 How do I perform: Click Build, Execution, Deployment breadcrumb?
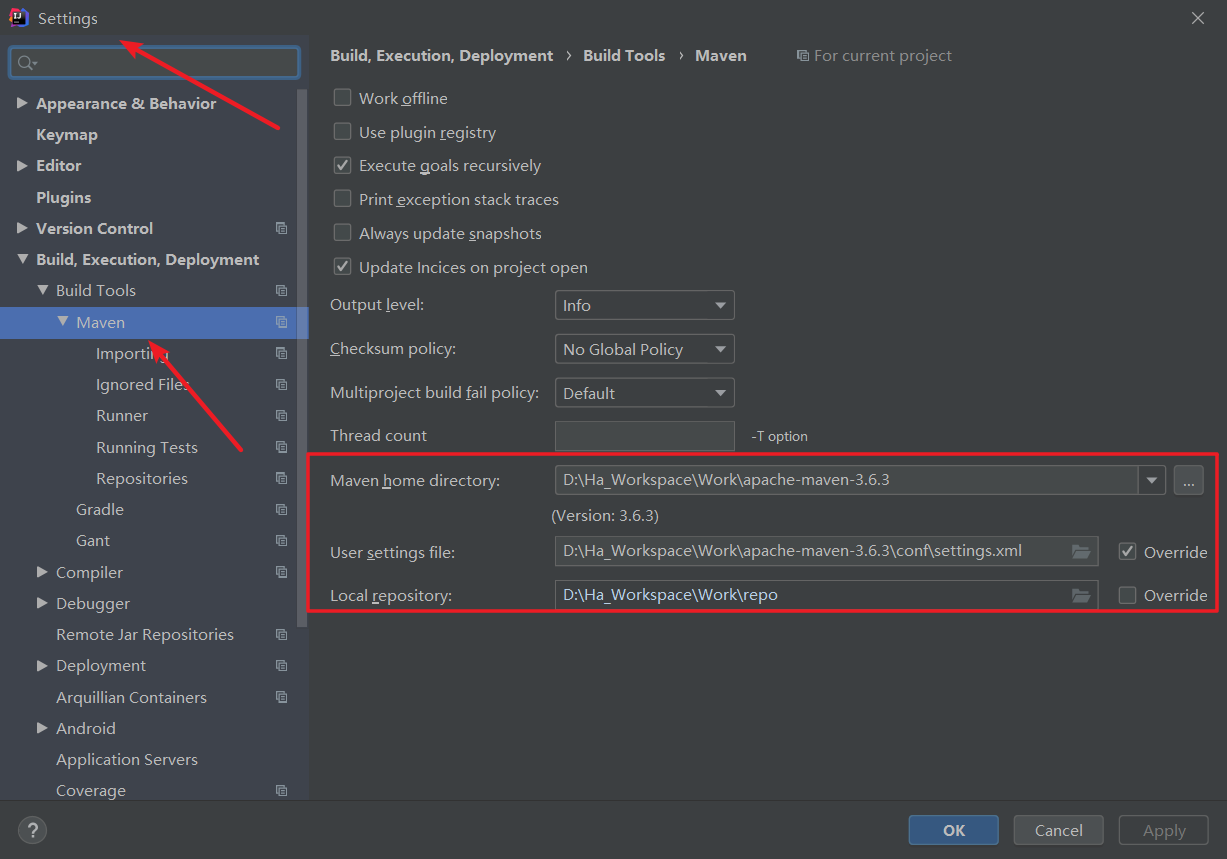[x=442, y=56]
